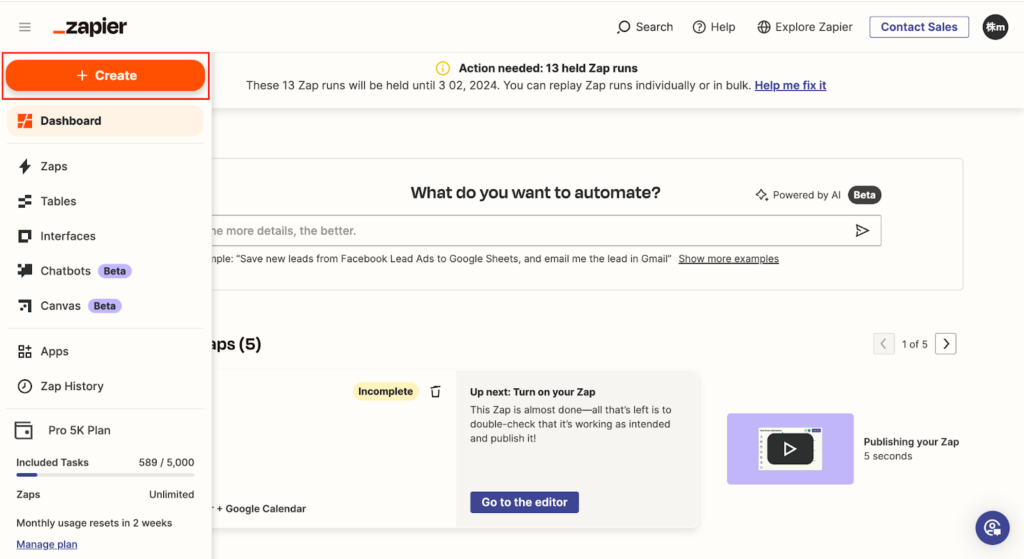Viewport: 1024px width, 559px height.
Task: Open the hamburger menu icon
Action: pos(25,27)
